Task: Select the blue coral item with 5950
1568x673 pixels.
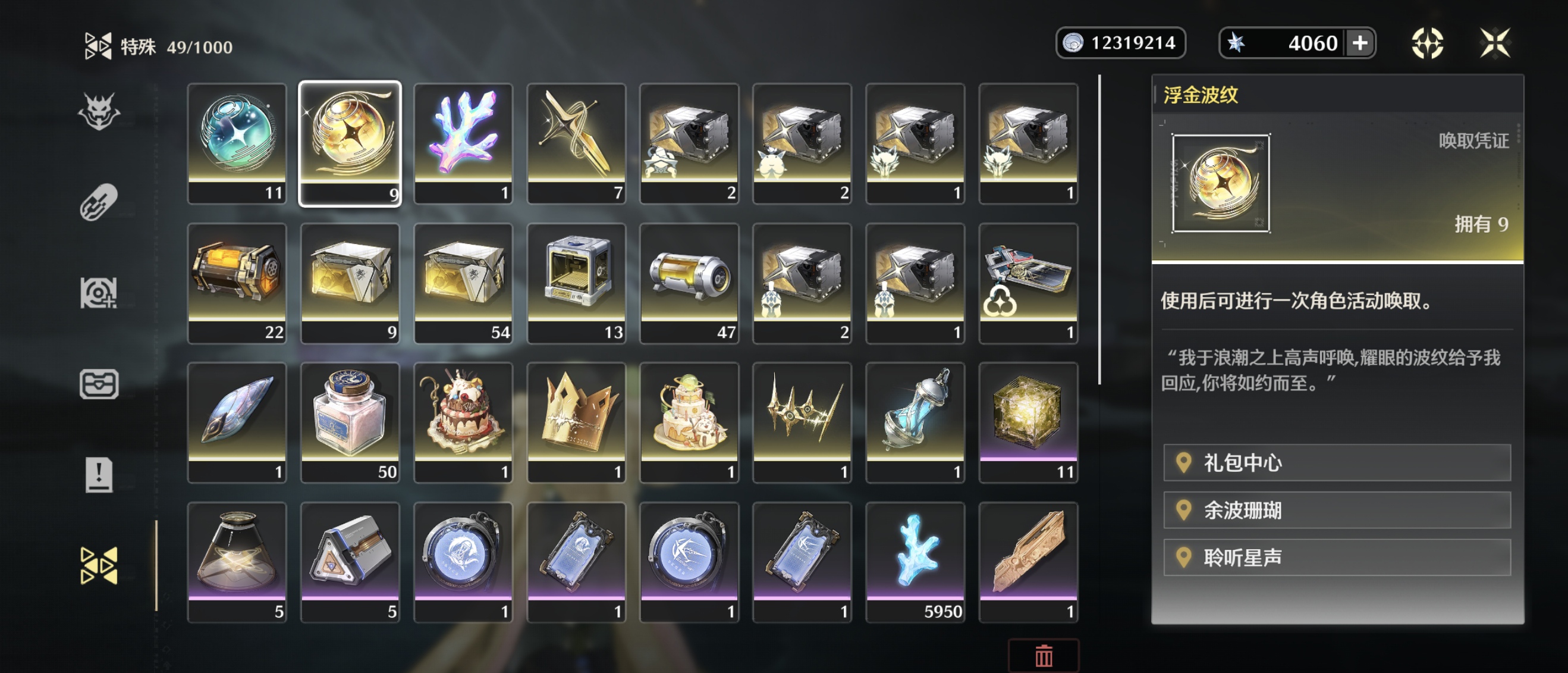Action: 915,562
